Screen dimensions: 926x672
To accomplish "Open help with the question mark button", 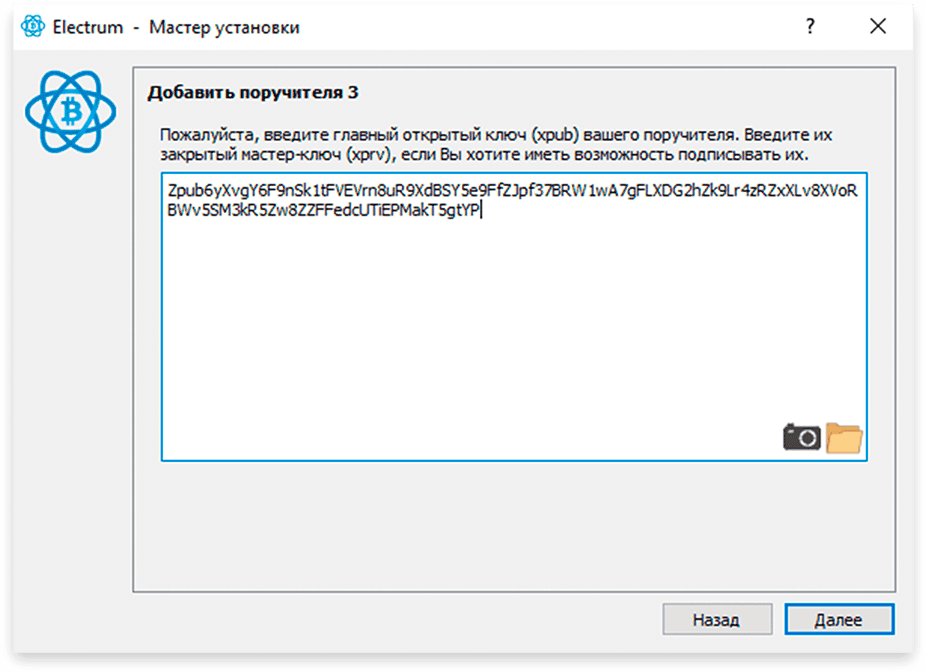I will (810, 26).
